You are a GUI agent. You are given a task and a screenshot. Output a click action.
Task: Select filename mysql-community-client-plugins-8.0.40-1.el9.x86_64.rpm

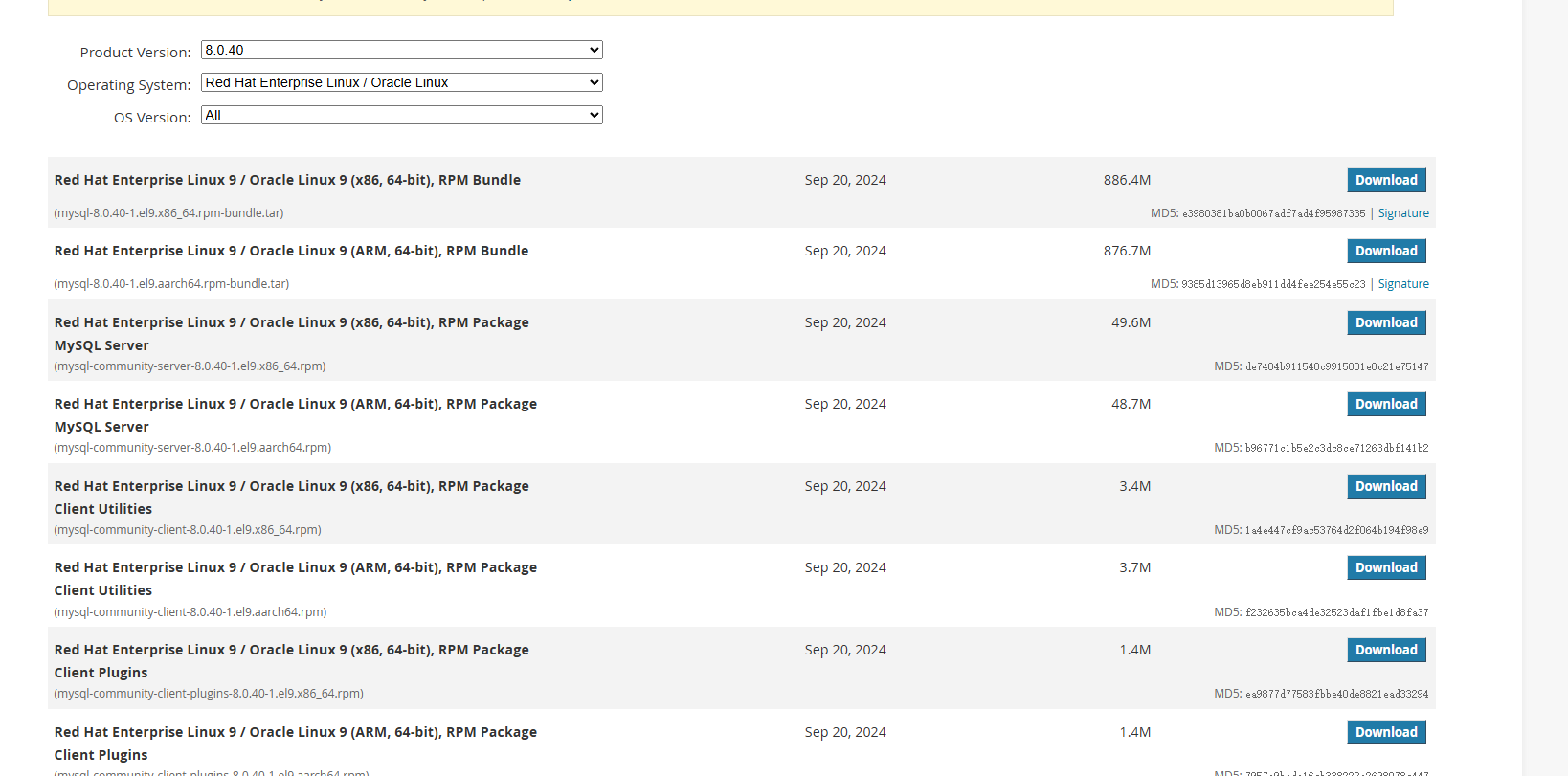pyautogui.click(x=209, y=694)
